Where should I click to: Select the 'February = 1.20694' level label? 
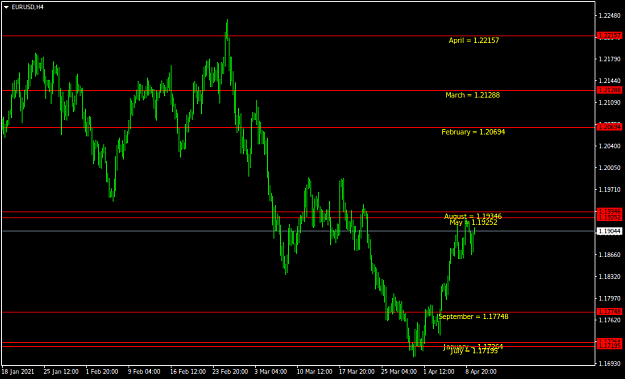click(x=473, y=132)
